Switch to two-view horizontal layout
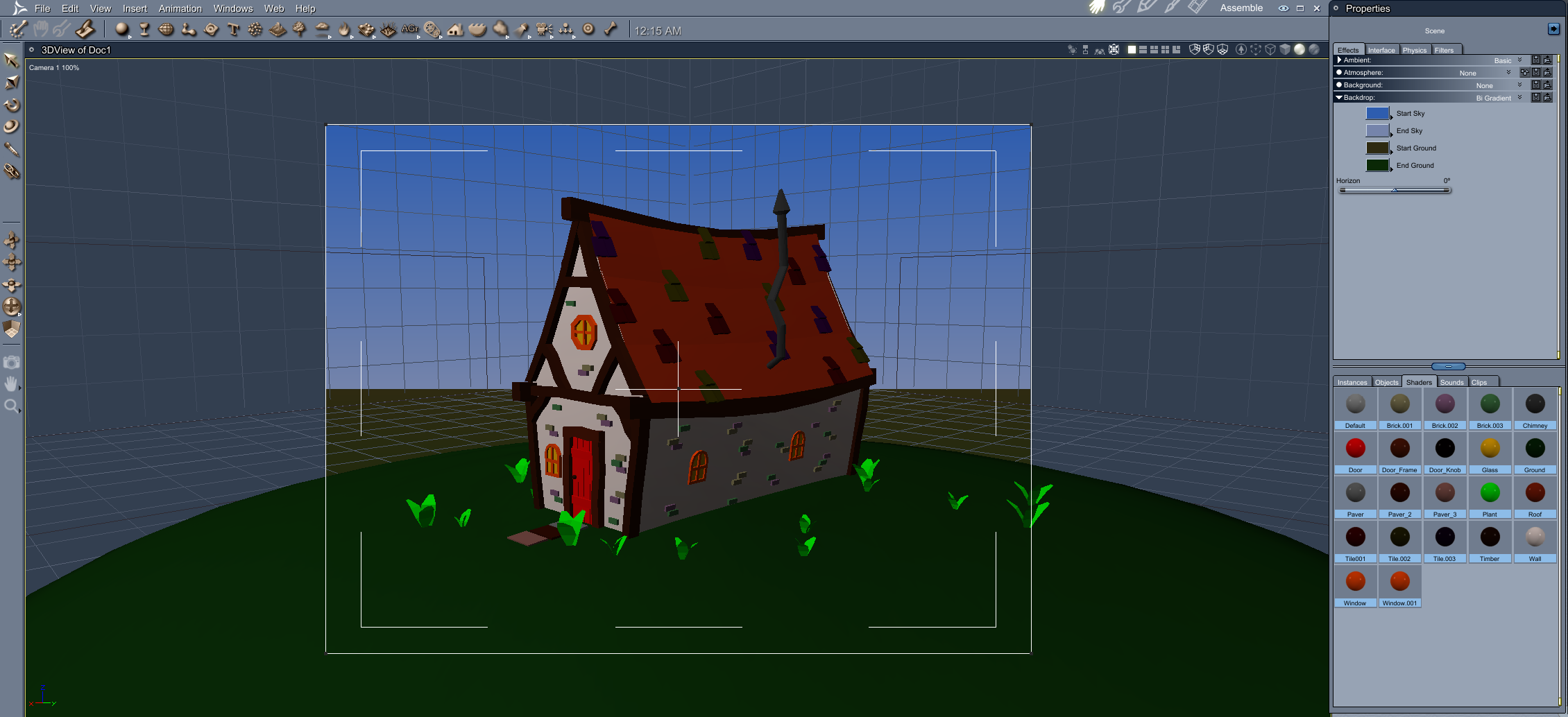Image resolution: width=1568 pixels, height=717 pixels. [1143, 50]
